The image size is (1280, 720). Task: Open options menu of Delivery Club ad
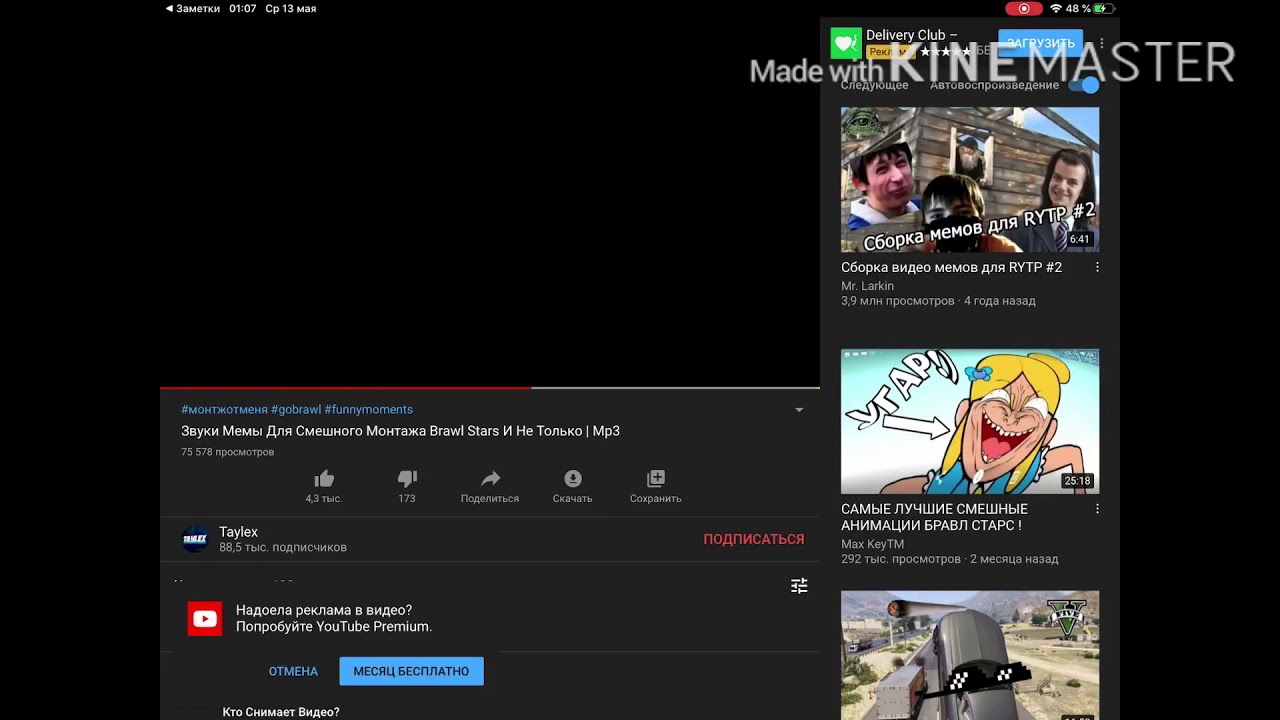tap(1101, 44)
